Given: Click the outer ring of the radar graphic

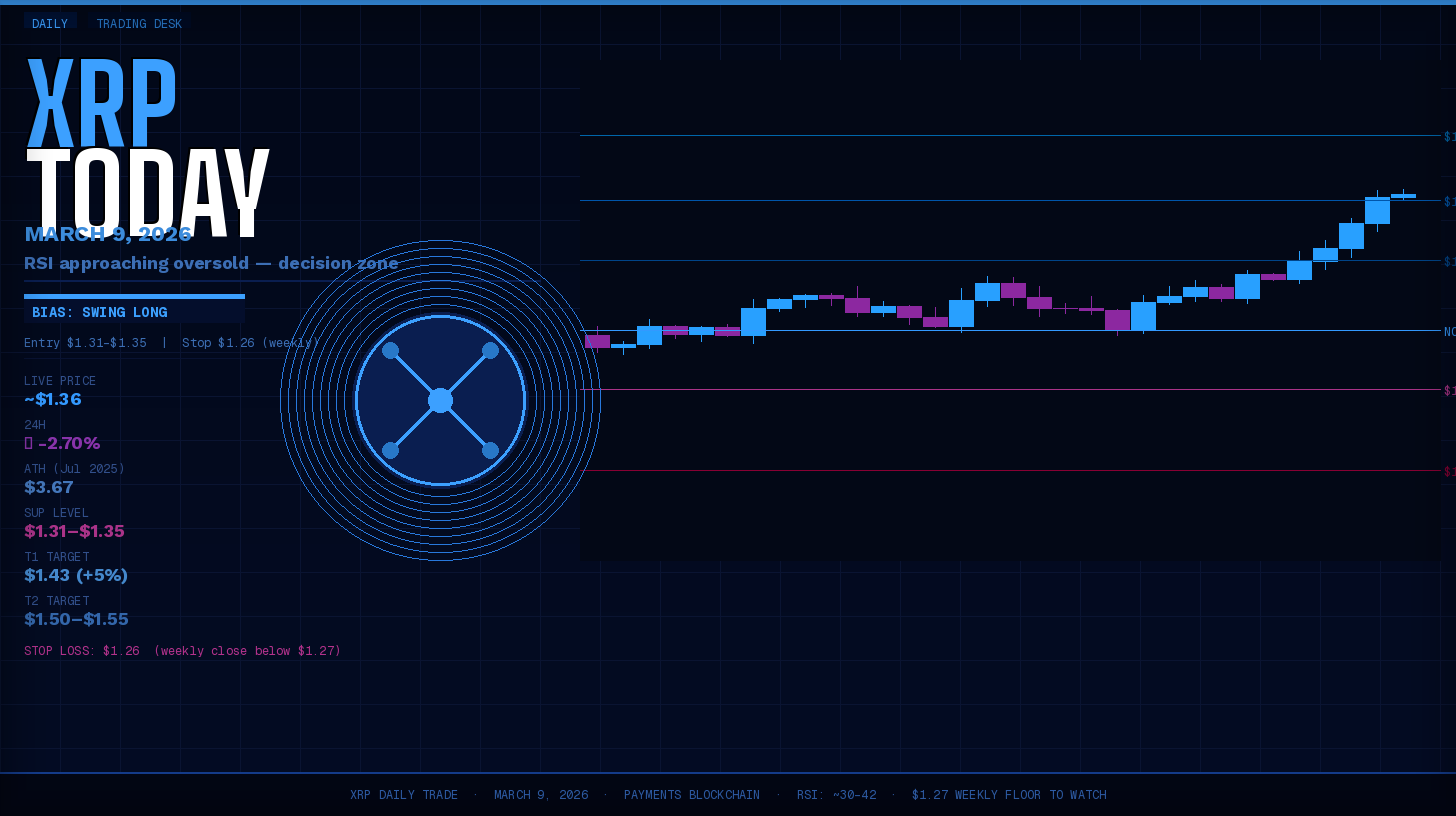Looking at the screenshot, I should [440, 242].
